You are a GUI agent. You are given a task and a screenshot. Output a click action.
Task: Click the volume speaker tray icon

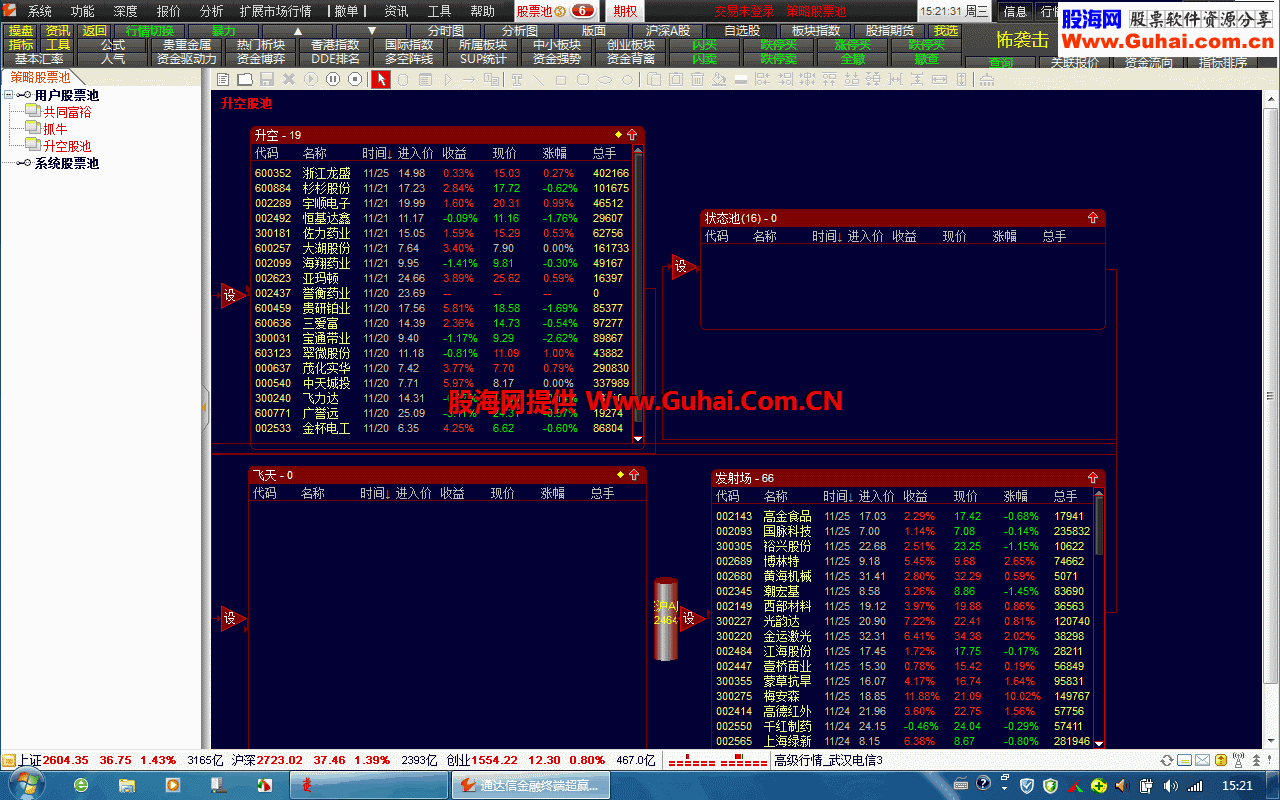pos(1170,786)
